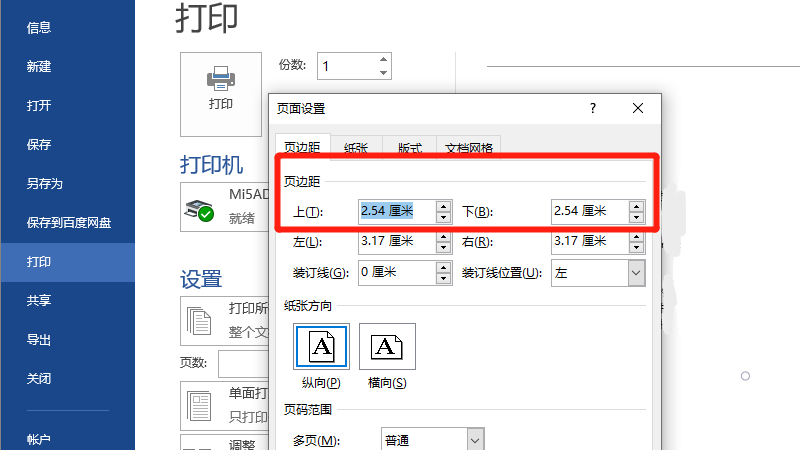Open the 文档网格 tab
The height and width of the screenshot is (450, 800).
468,148
